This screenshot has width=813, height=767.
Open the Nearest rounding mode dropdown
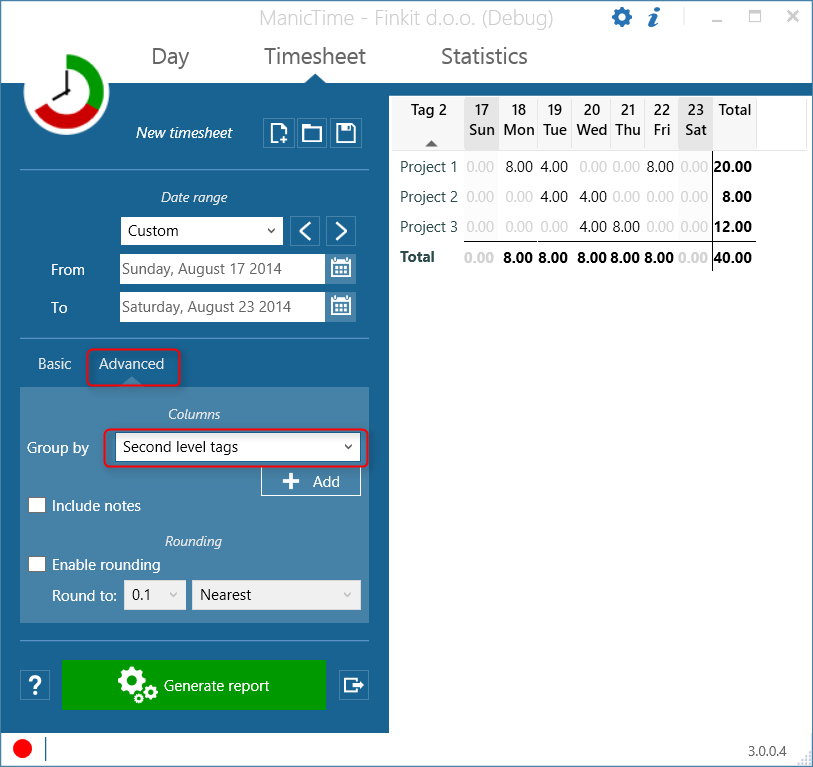(x=276, y=595)
